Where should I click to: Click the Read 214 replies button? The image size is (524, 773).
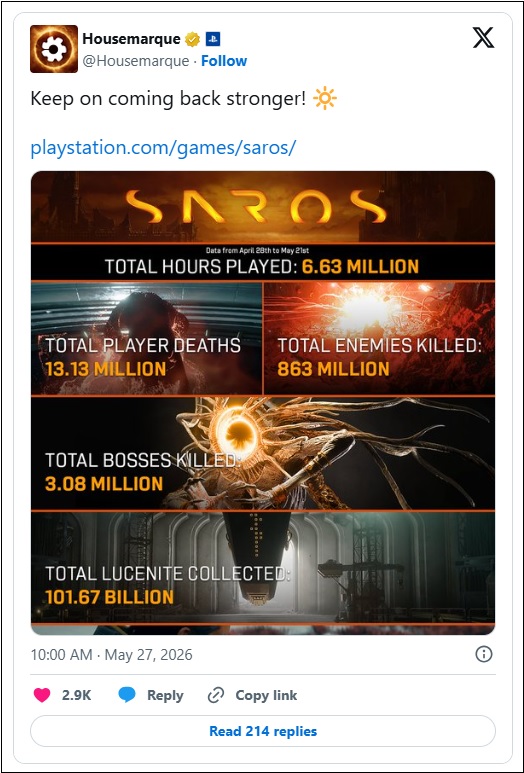pos(263,731)
